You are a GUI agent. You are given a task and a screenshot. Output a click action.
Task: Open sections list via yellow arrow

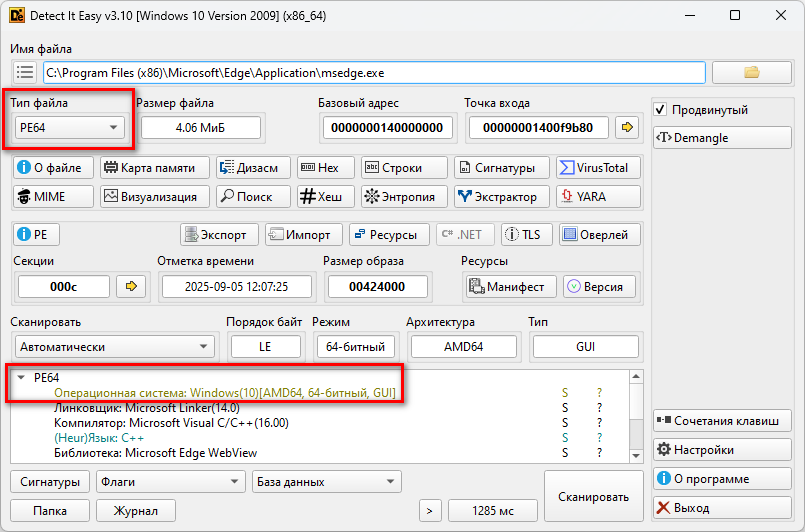(131, 286)
